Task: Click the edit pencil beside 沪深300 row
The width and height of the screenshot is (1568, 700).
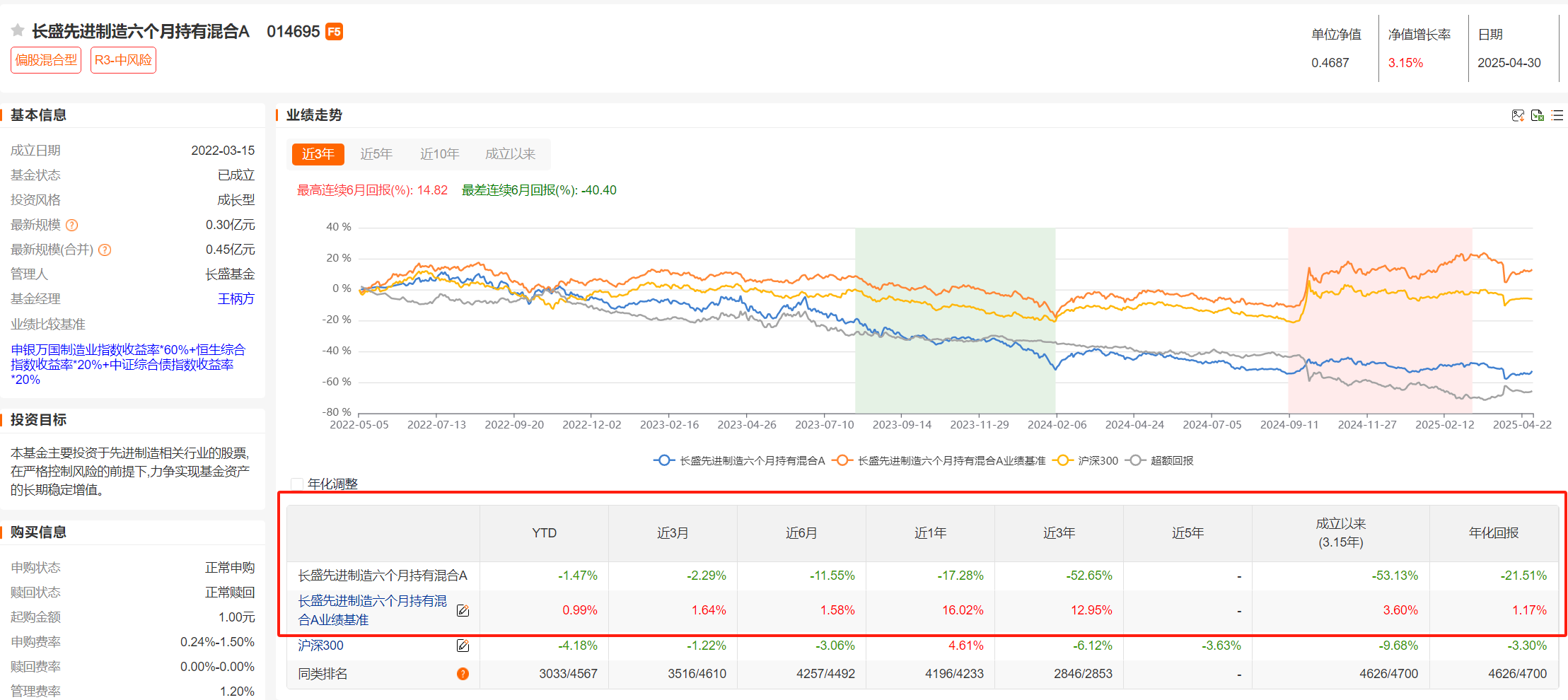Action: (x=463, y=646)
